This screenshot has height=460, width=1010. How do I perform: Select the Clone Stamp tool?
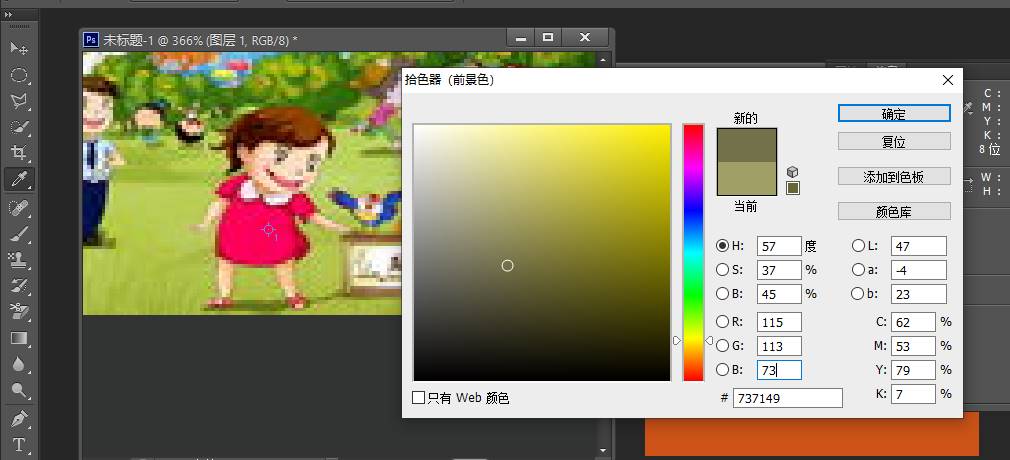[x=19, y=260]
